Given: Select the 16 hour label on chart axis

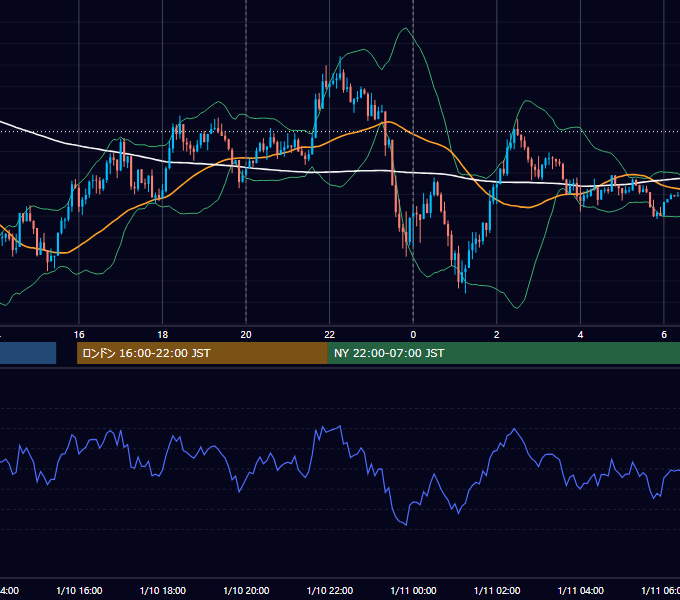Looking at the screenshot, I should pos(79,335).
